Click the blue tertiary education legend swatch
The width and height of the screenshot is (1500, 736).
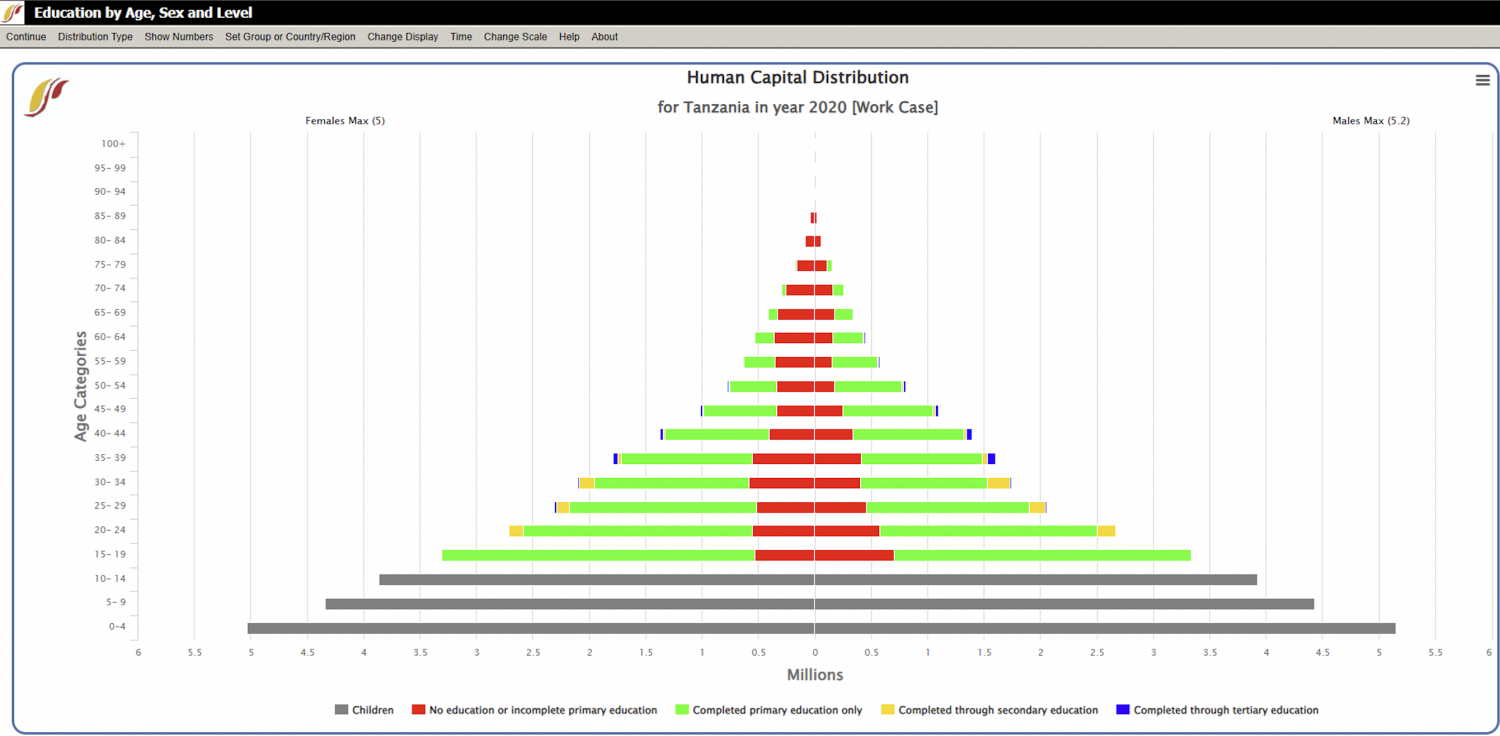click(1122, 710)
